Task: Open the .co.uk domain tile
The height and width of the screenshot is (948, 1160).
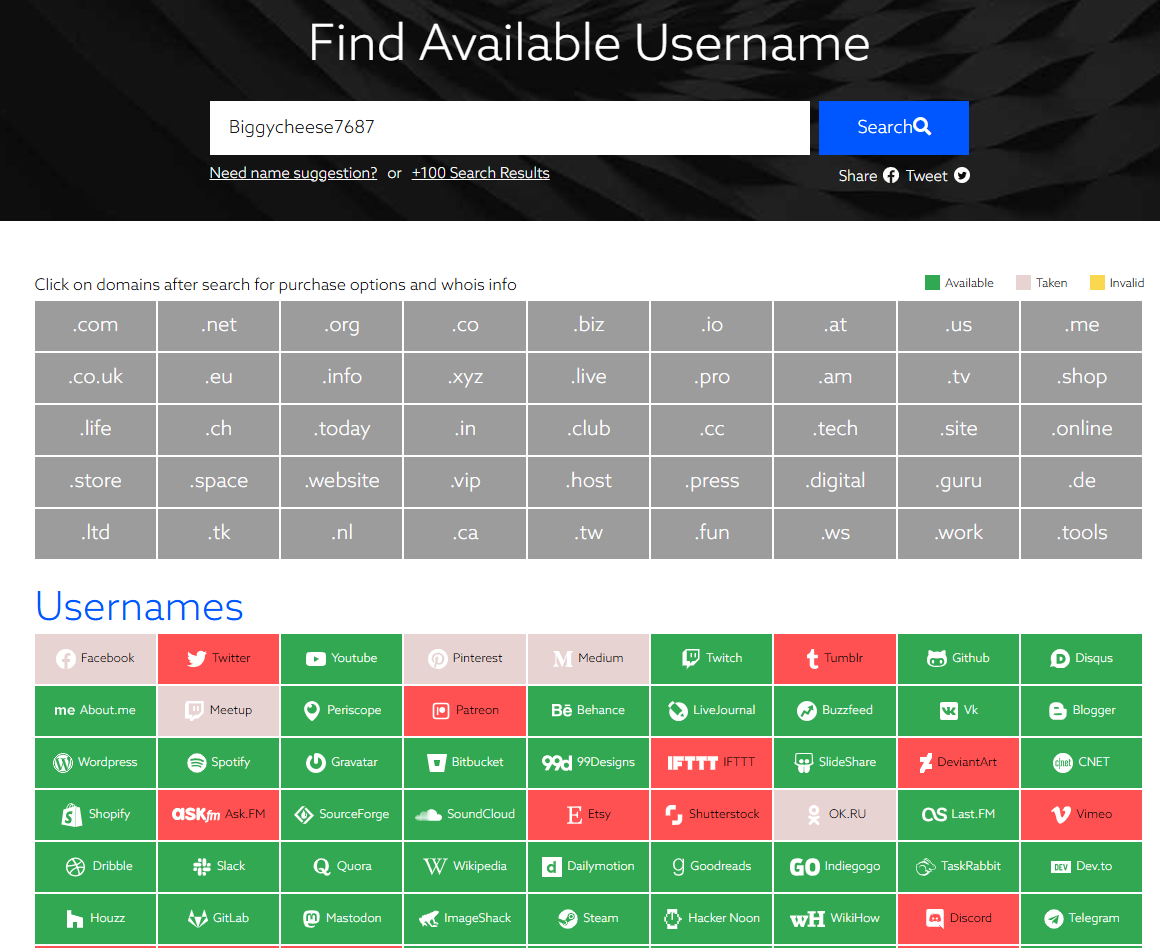Action: 95,377
